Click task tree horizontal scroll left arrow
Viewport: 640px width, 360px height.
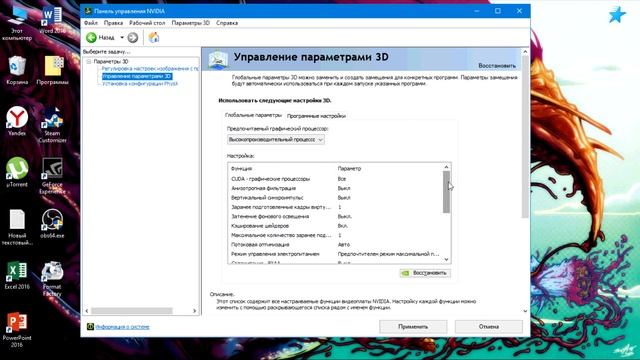click(x=87, y=311)
